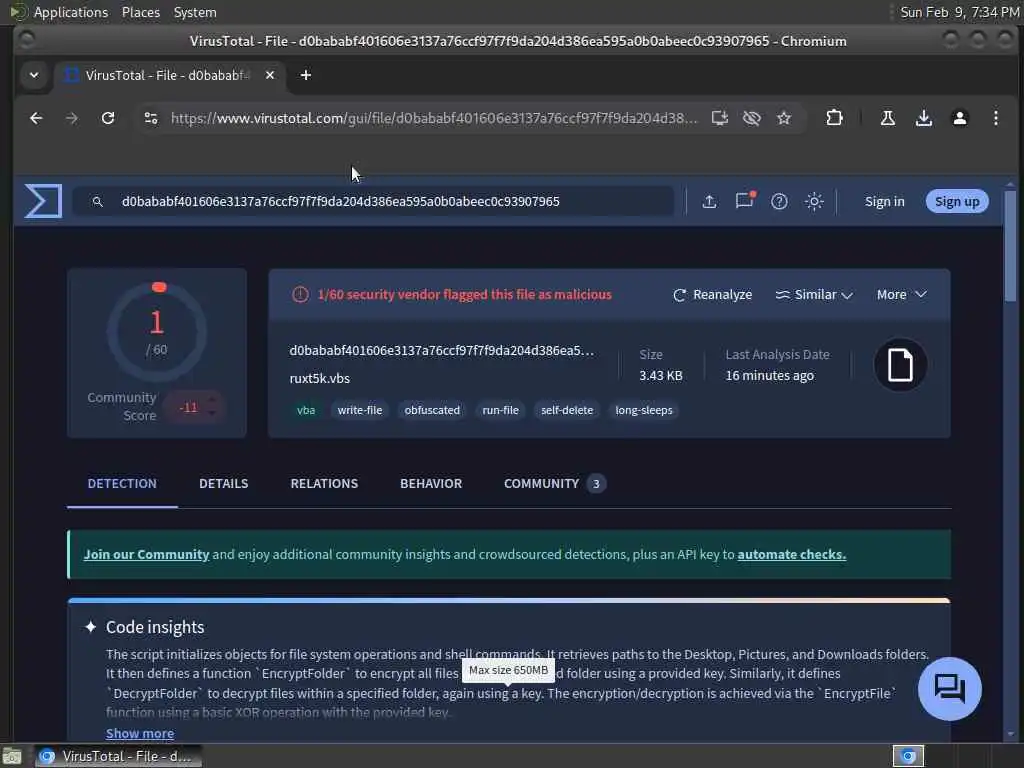The width and height of the screenshot is (1024, 768).
Task: Open the tab search dropdown arrow
Action: click(34, 76)
